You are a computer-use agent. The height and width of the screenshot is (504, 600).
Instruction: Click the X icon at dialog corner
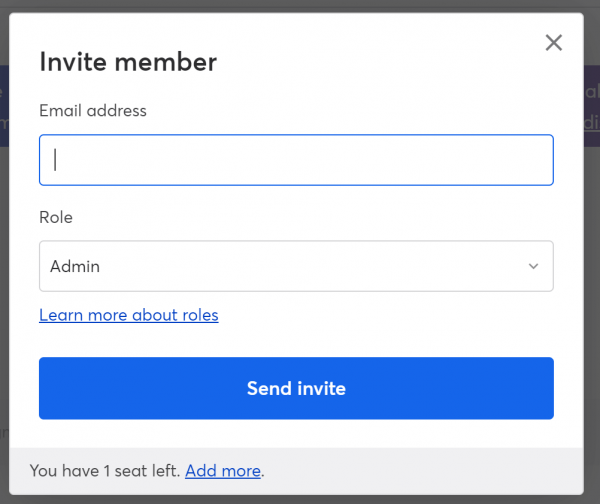coord(553,42)
